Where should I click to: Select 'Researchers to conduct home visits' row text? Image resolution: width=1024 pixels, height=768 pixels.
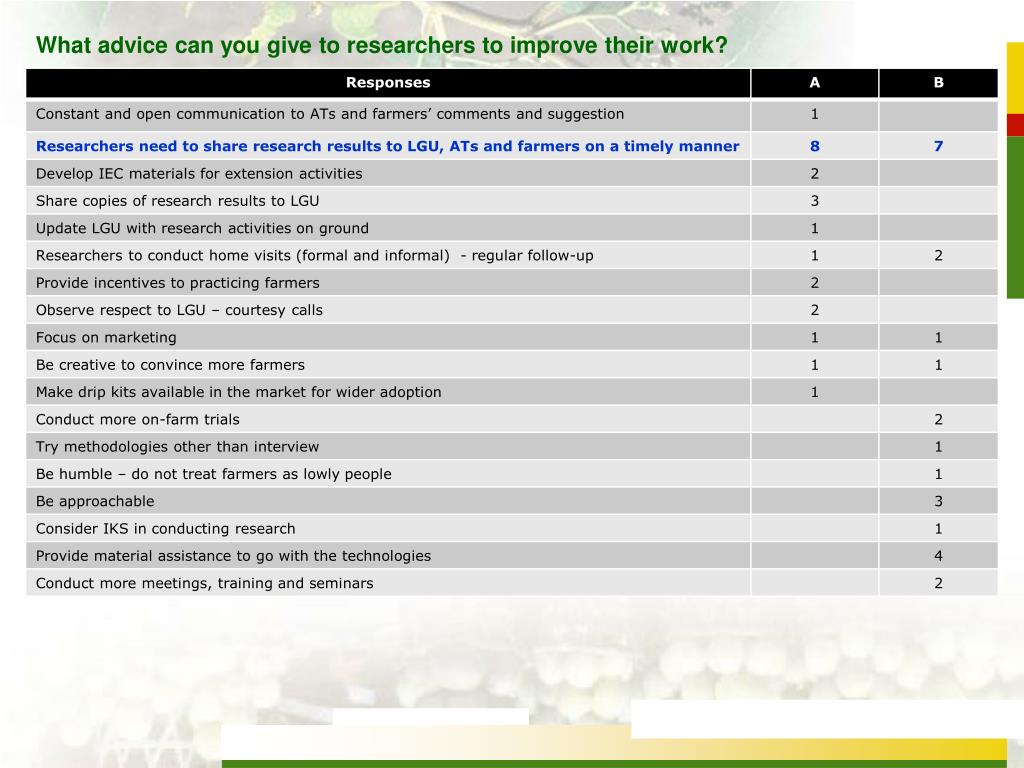coord(315,256)
